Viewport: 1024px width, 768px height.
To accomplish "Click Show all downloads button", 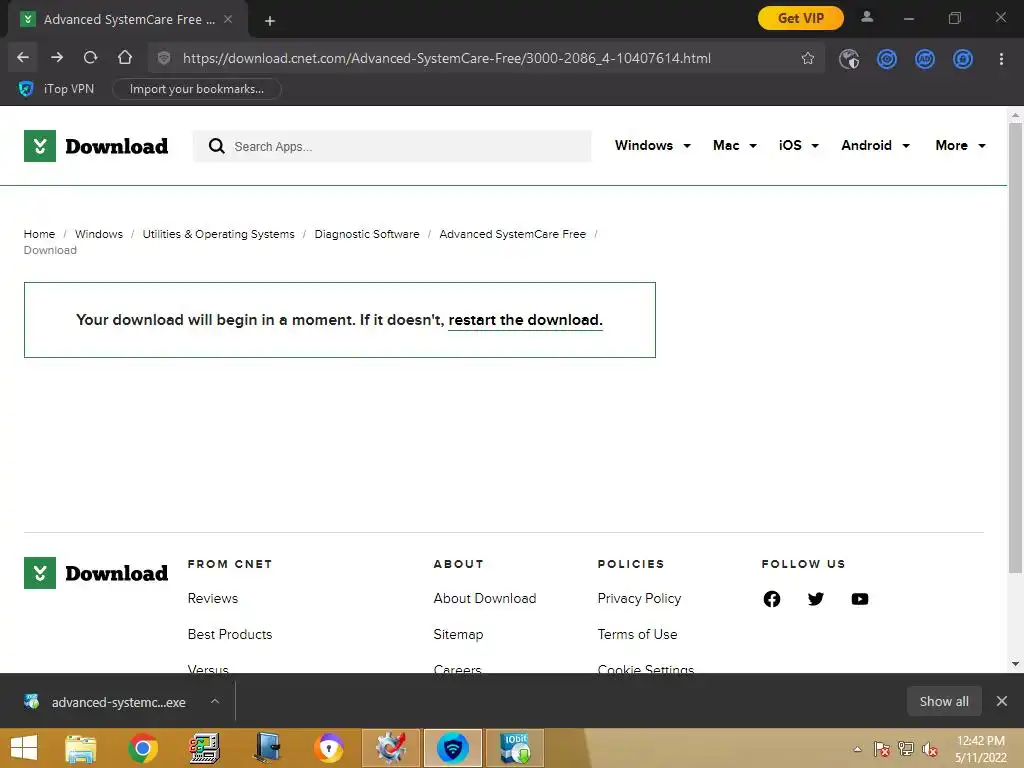I will 944,701.
